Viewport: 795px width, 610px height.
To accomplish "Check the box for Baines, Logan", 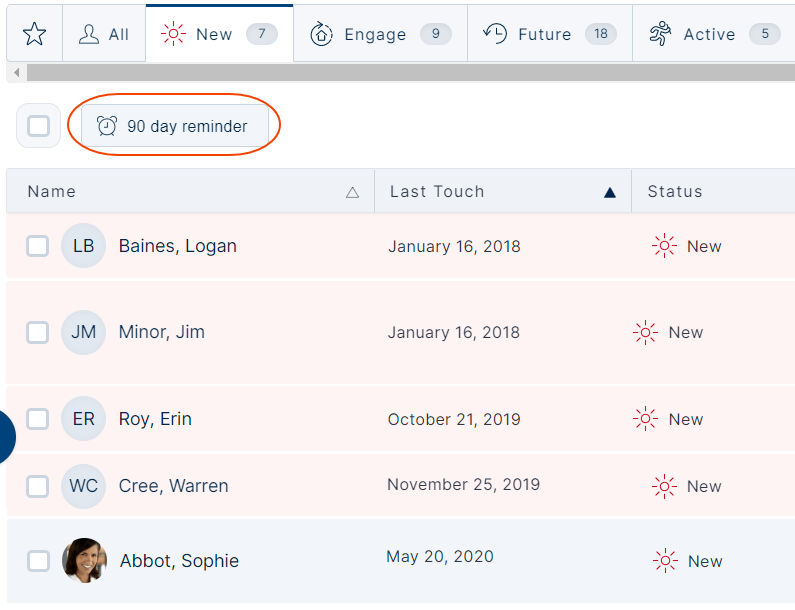I will click(x=38, y=246).
